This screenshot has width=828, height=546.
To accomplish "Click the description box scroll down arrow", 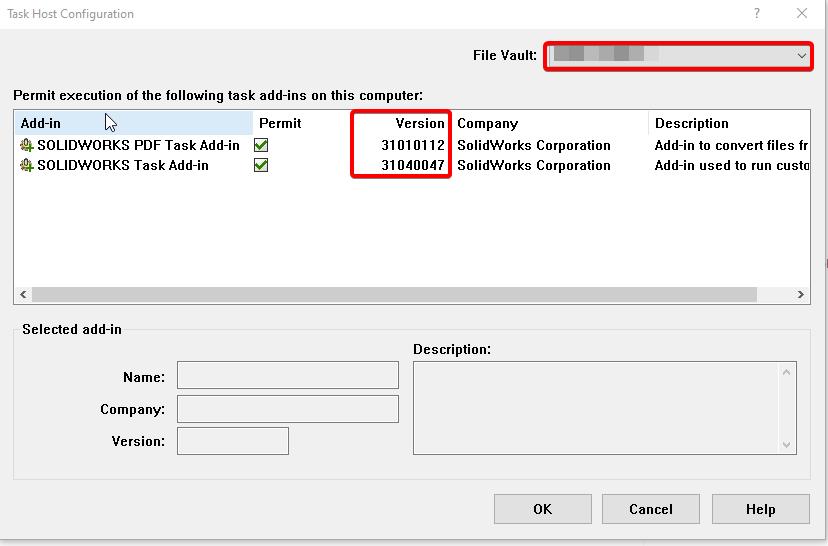I will [x=786, y=445].
